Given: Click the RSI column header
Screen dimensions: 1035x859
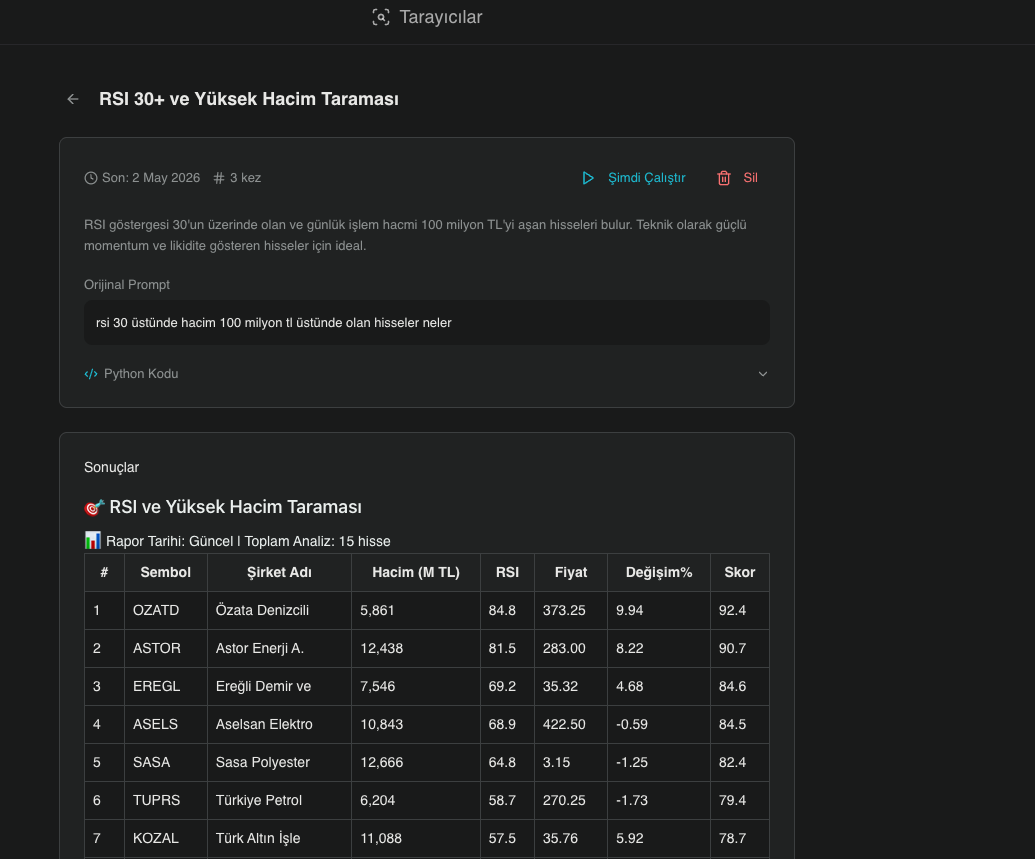Looking at the screenshot, I should [507, 572].
